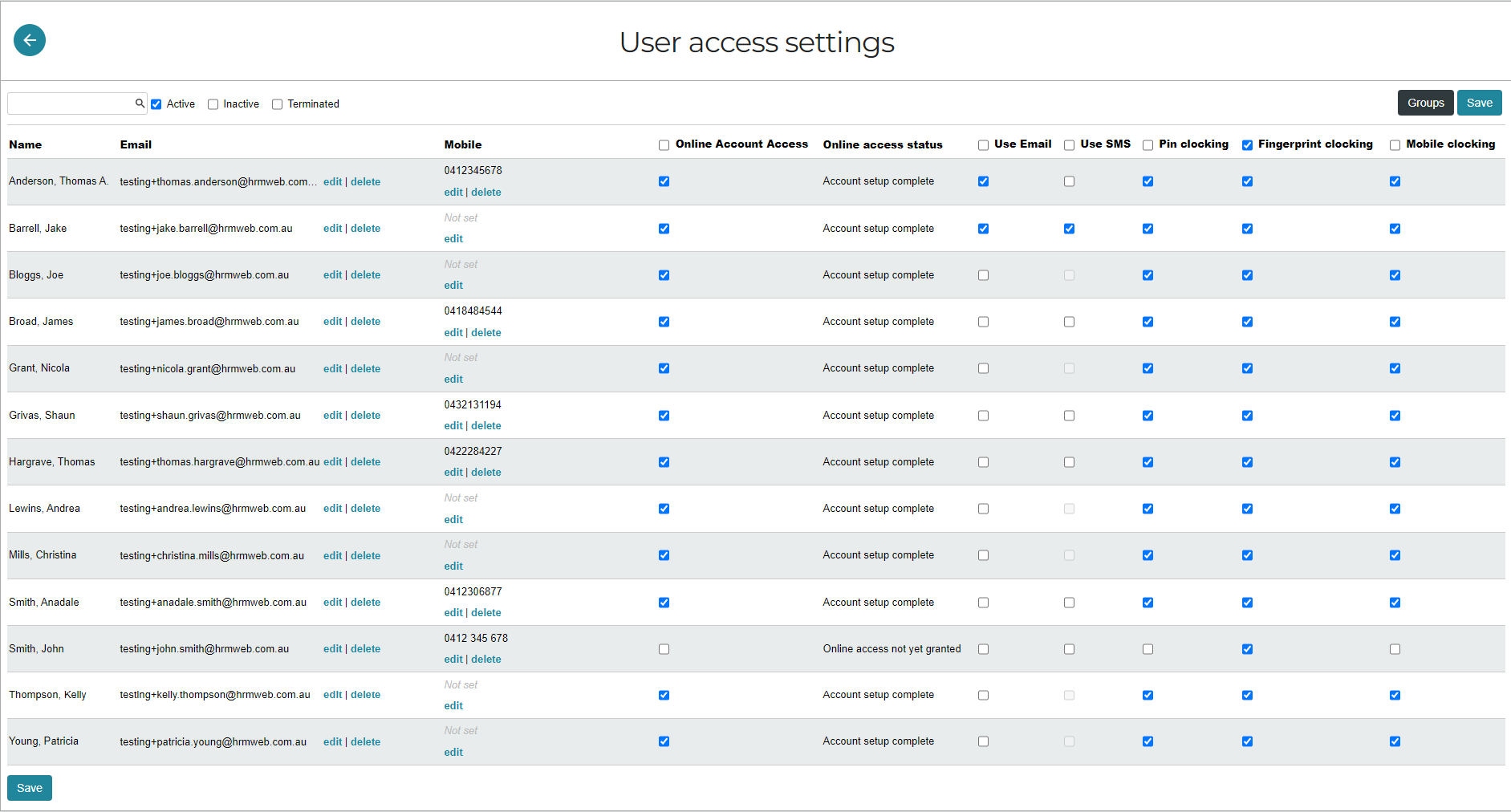Edit Shaun Grivas's mobile number
This screenshot has height=812, width=1511.
point(453,426)
